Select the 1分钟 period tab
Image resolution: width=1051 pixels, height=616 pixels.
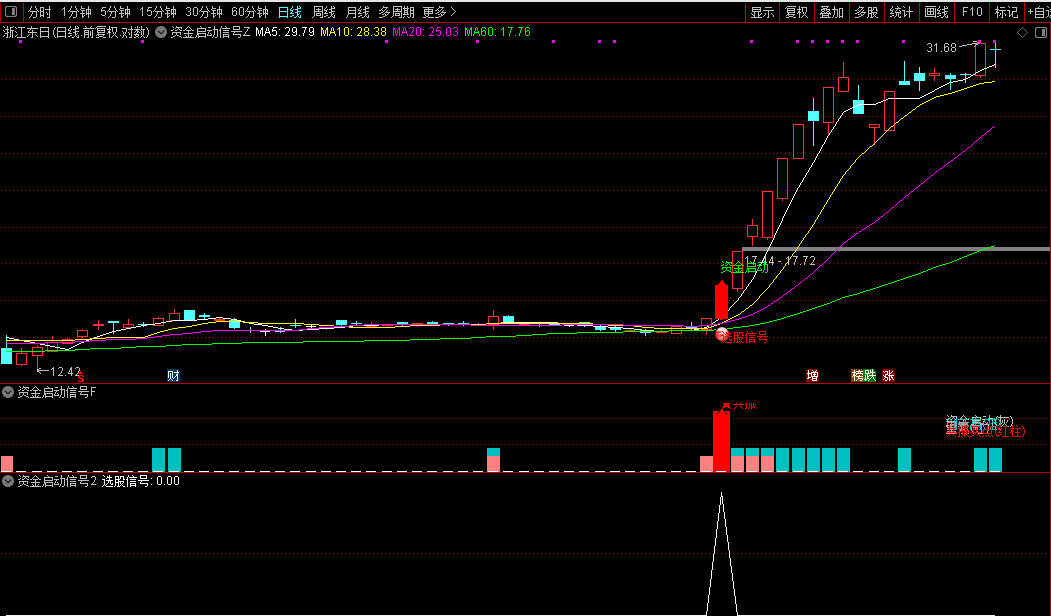[76, 12]
